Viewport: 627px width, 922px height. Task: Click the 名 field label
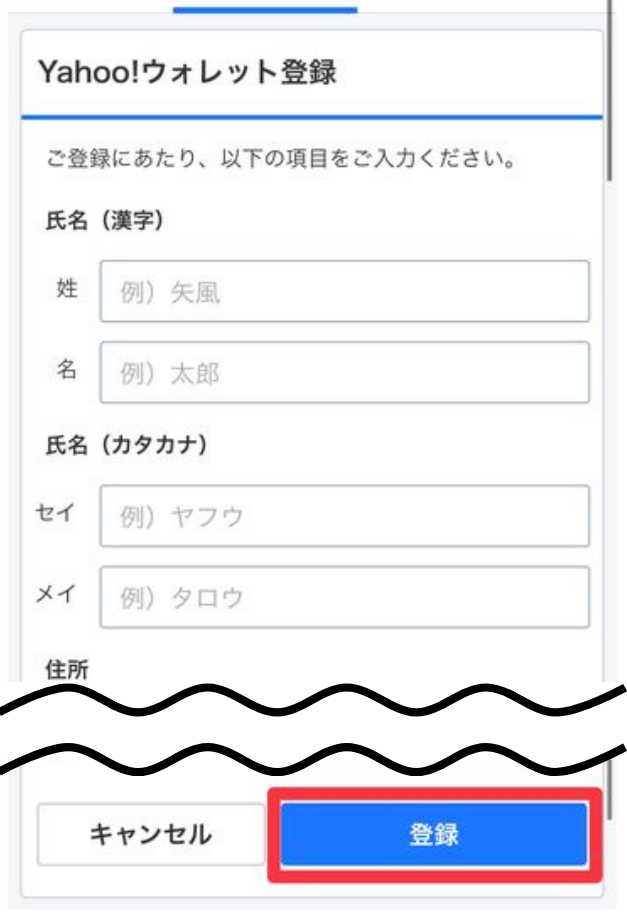point(66,371)
